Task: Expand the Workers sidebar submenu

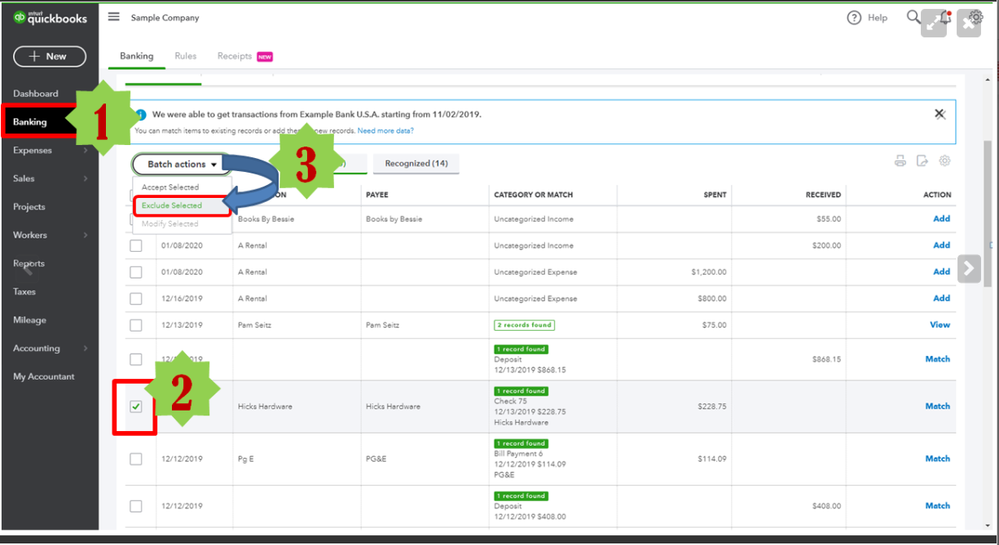Action: pos(85,235)
